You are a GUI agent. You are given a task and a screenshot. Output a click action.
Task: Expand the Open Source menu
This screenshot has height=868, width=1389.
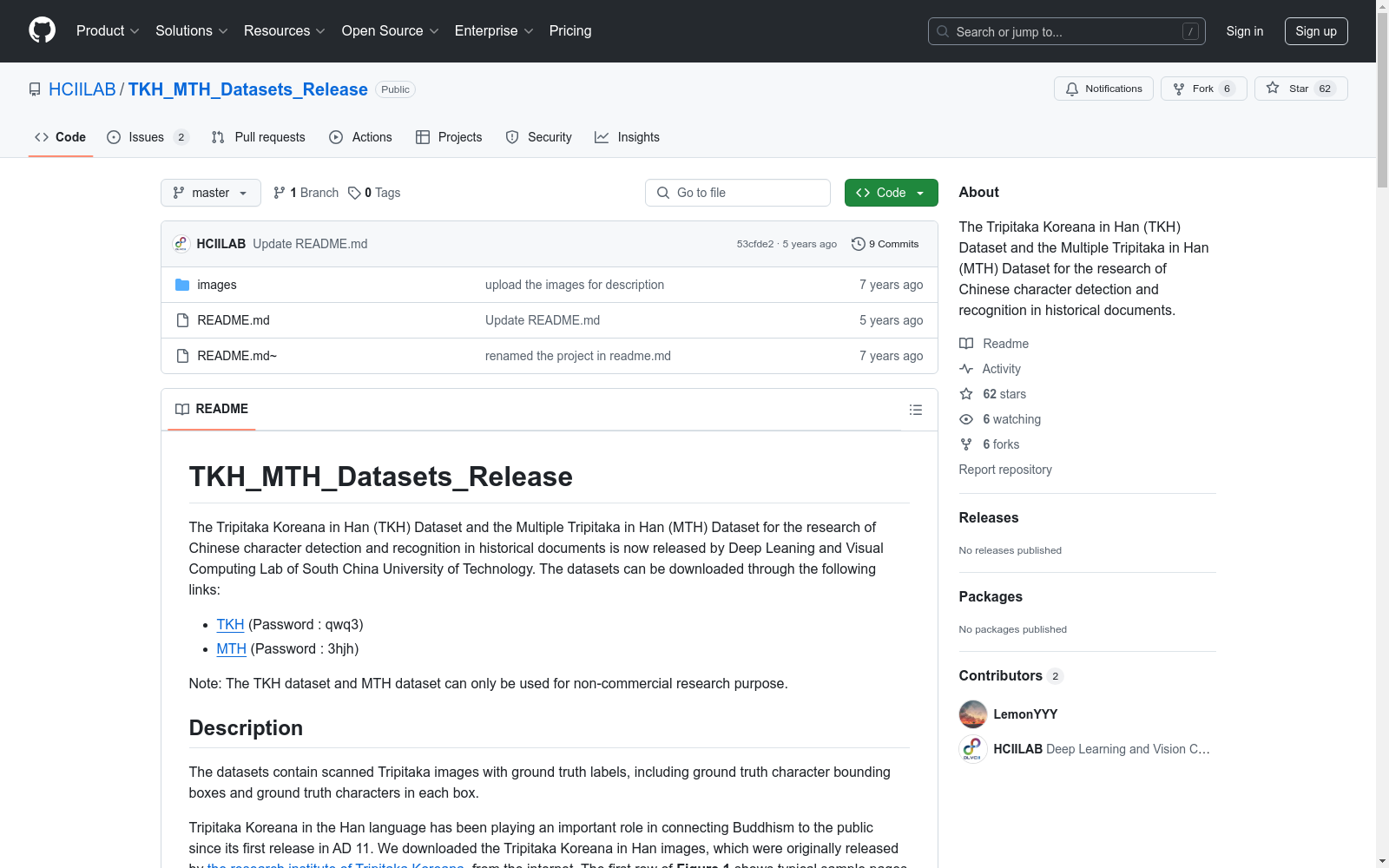coord(391,31)
